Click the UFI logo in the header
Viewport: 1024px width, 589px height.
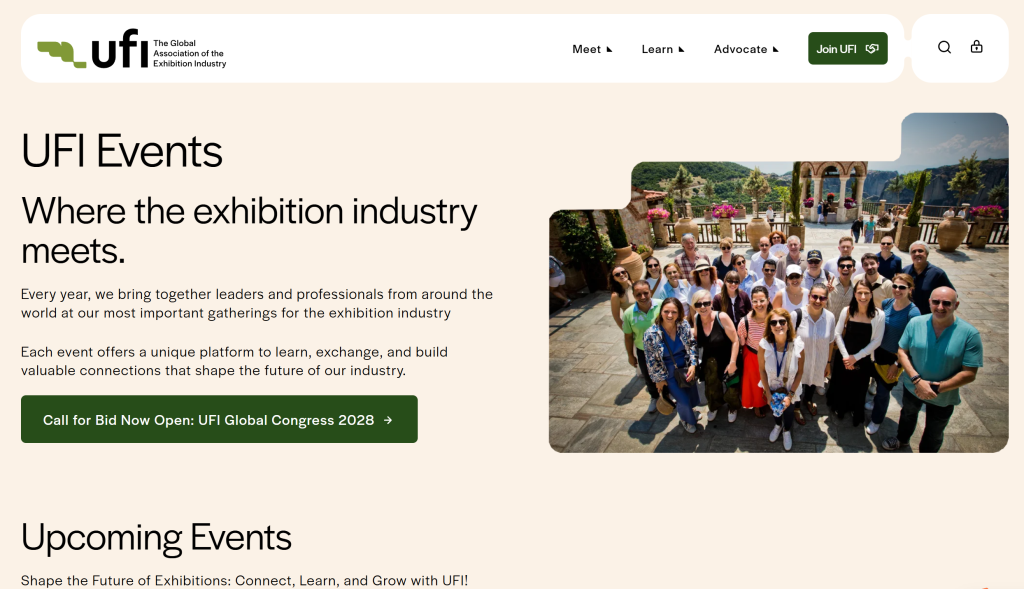click(120, 49)
